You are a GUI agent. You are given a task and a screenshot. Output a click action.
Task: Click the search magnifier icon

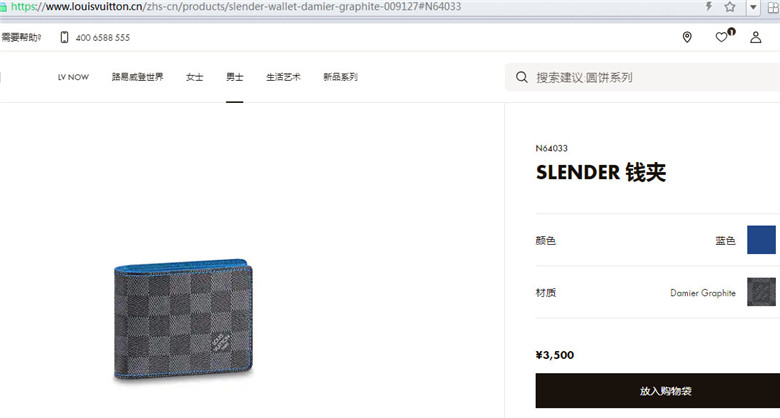(521, 77)
